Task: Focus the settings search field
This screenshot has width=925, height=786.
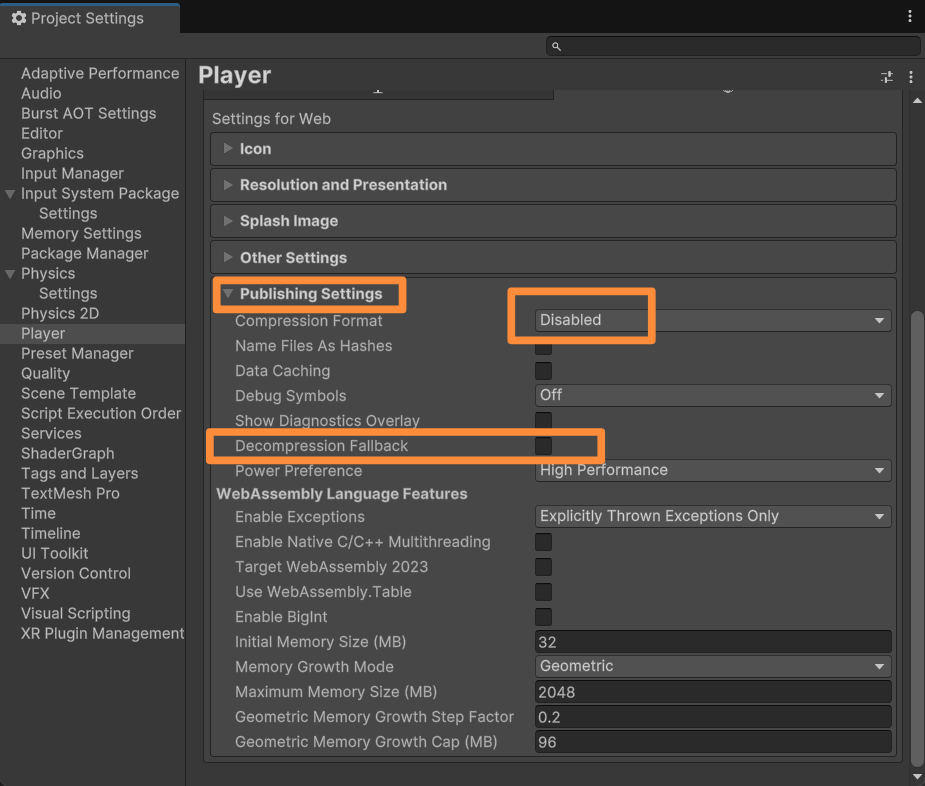Action: pos(733,46)
